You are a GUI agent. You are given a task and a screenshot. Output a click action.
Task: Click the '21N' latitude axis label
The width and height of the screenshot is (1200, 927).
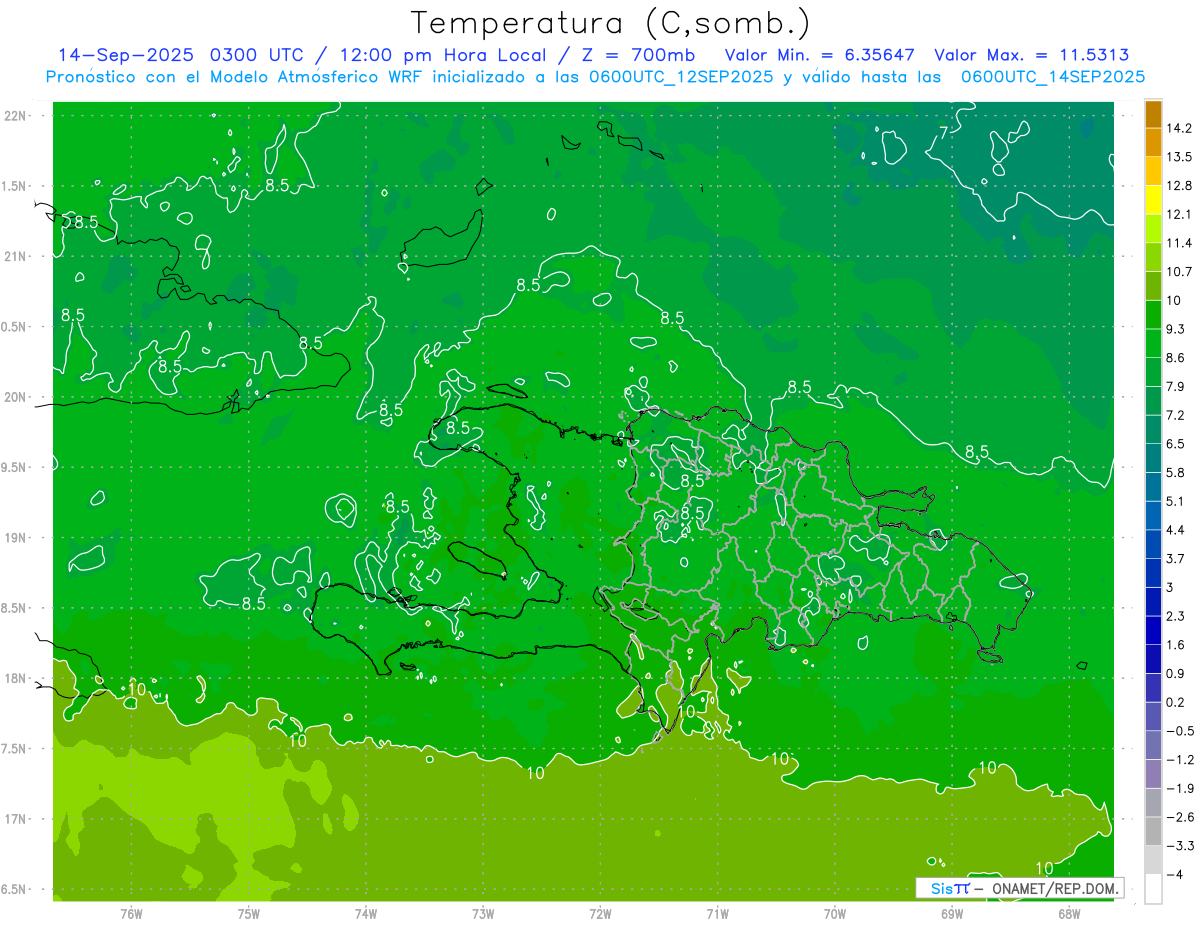[17, 256]
